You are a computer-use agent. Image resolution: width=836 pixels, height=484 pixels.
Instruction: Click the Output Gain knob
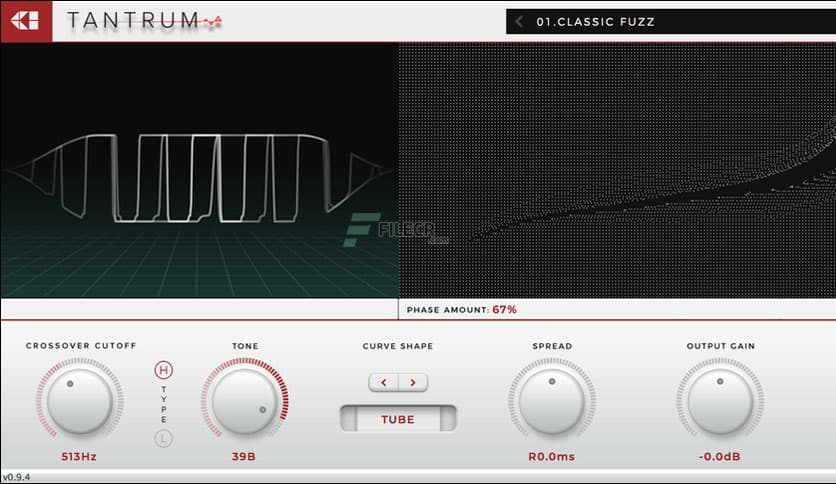pos(720,401)
